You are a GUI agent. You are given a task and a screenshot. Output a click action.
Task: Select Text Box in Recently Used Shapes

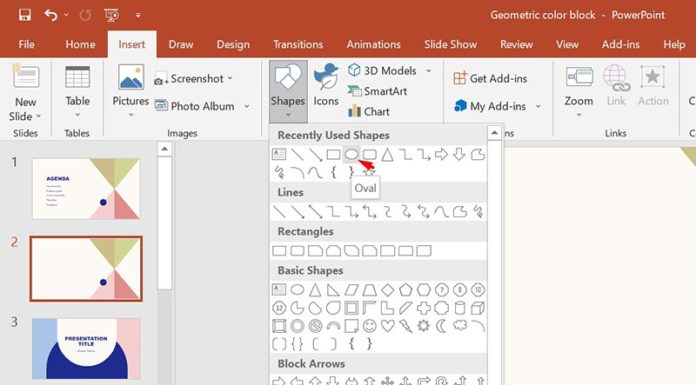point(279,155)
